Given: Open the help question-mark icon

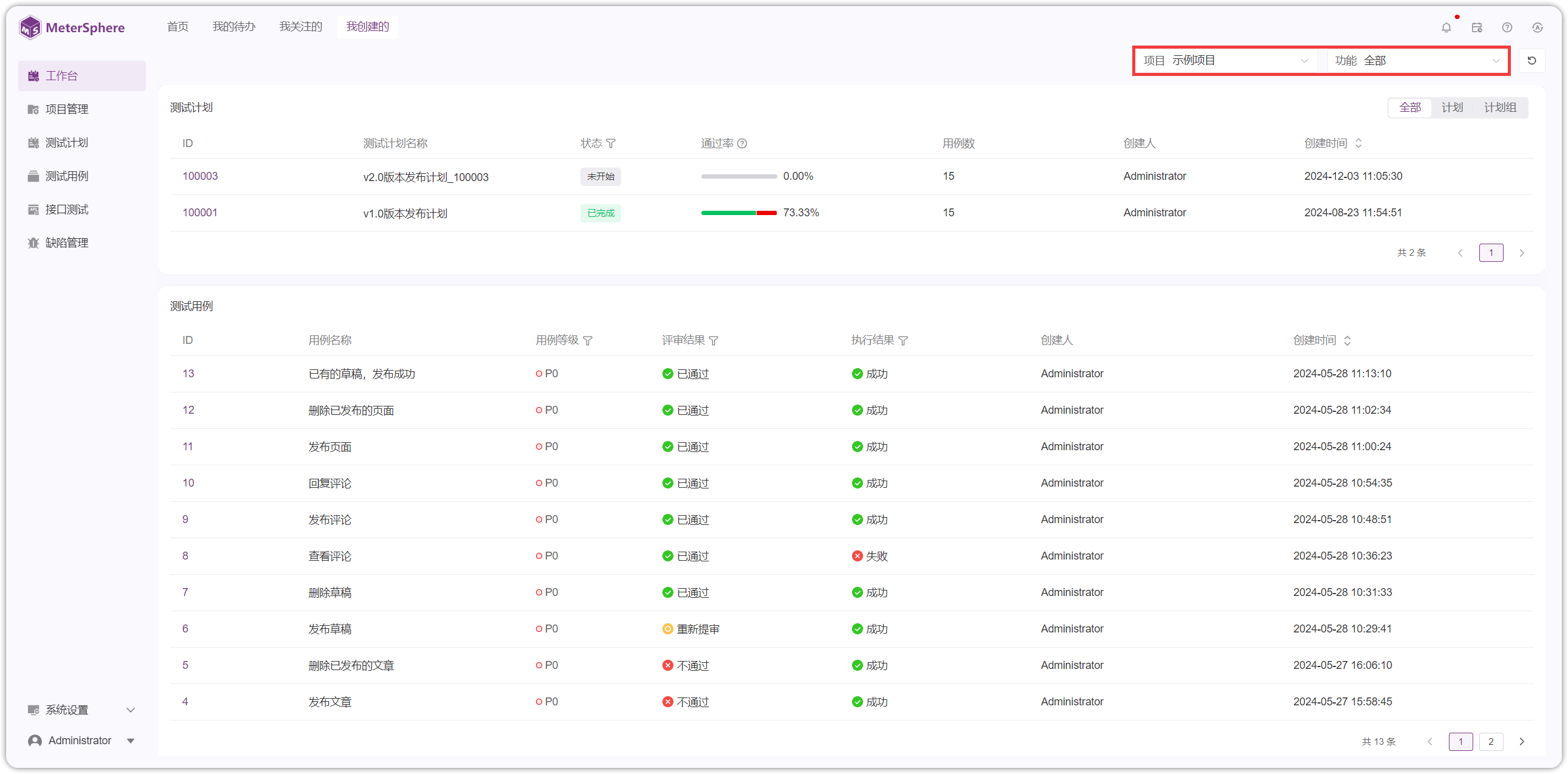Looking at the screenshot, I should [1507, 27].
